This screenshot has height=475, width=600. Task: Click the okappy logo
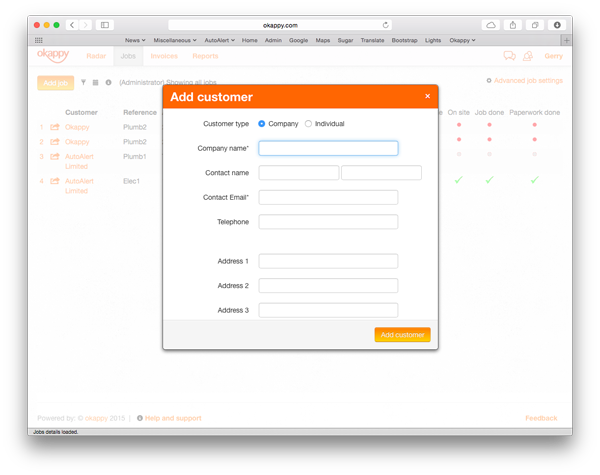(x=53, y=55)
